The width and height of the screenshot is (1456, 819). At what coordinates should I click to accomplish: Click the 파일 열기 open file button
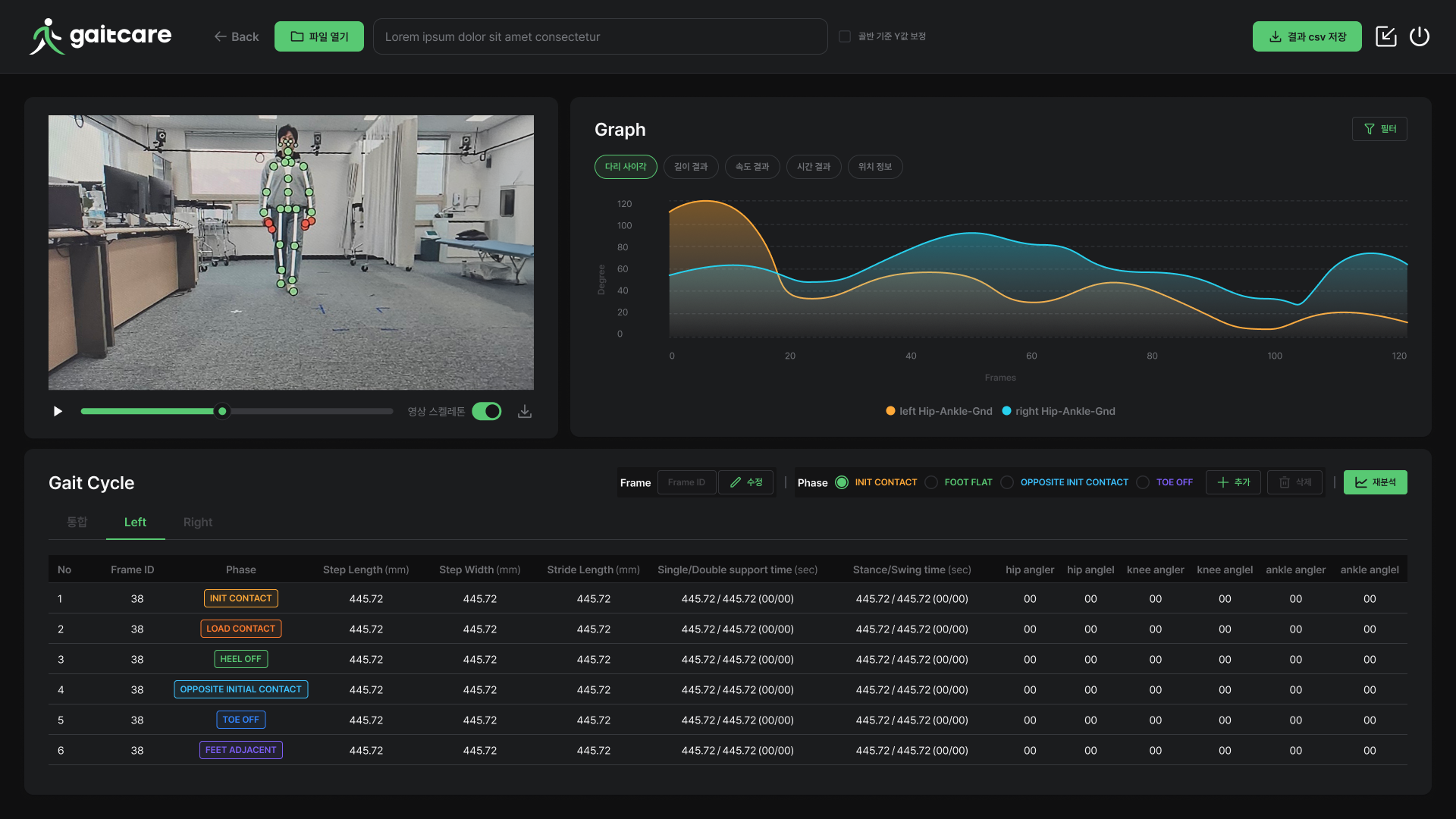(x=318, y=36)
